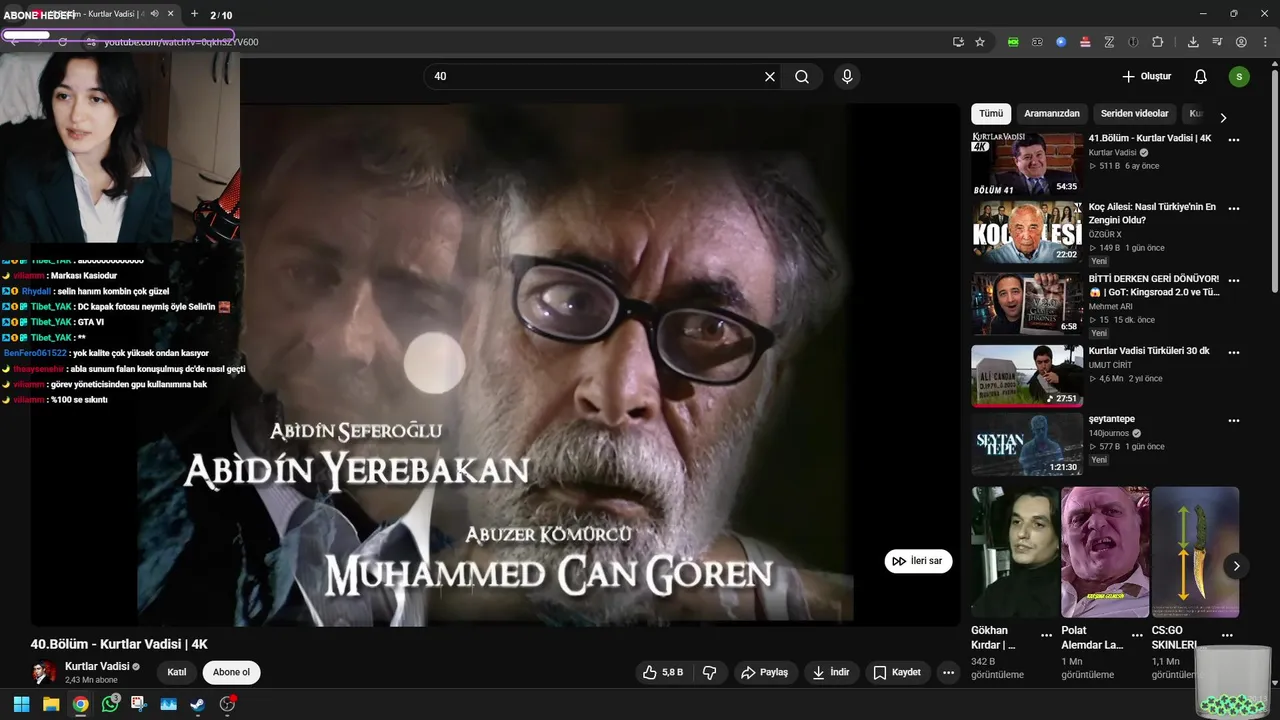1280x720 pixels.
Task: Click the İndir download button
Action: click(831, 673)
